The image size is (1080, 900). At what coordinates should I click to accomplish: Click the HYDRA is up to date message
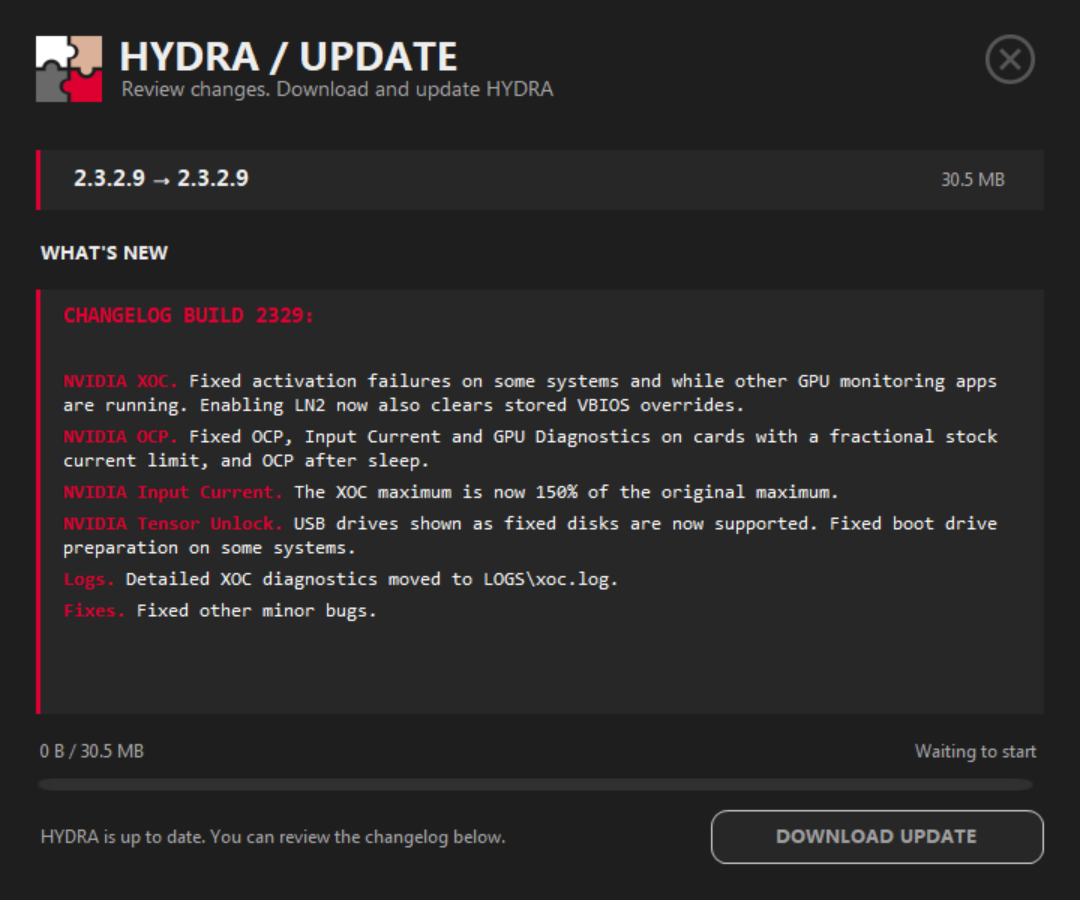click(x=273, y=837)
